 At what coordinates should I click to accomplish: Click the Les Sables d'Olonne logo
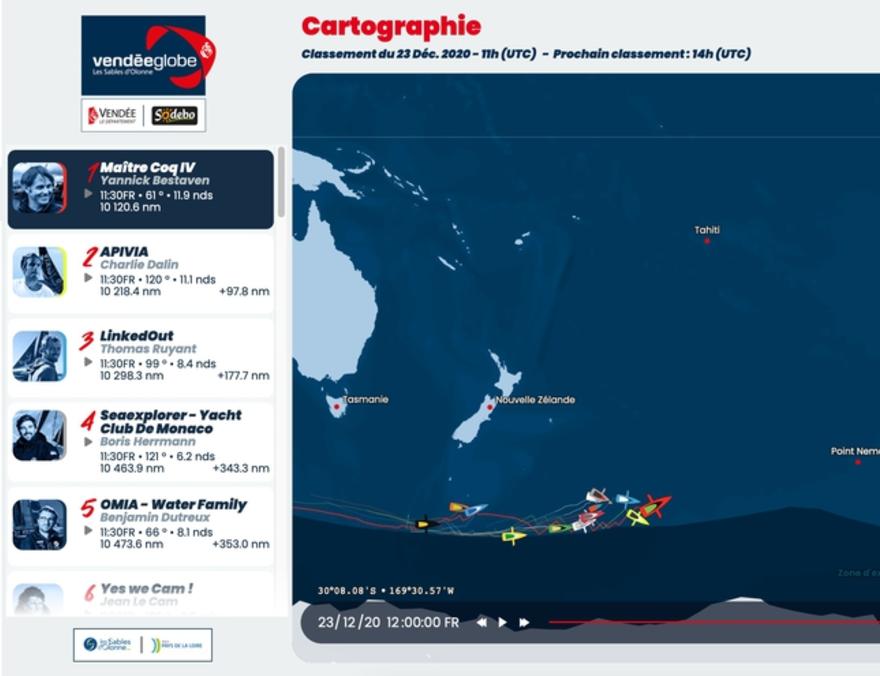(107, 644)
